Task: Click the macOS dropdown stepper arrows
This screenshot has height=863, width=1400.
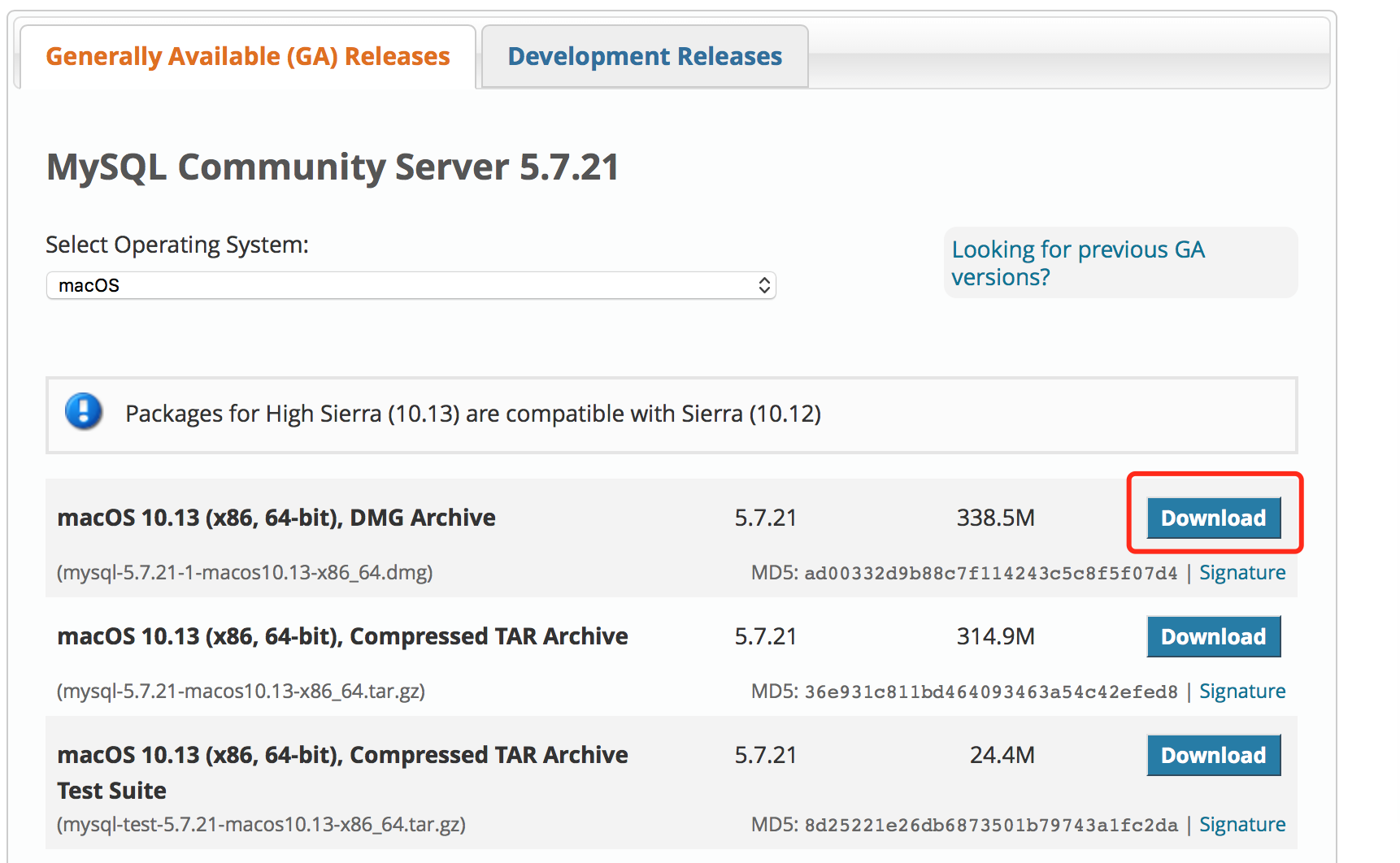Action: click(763, 285)
